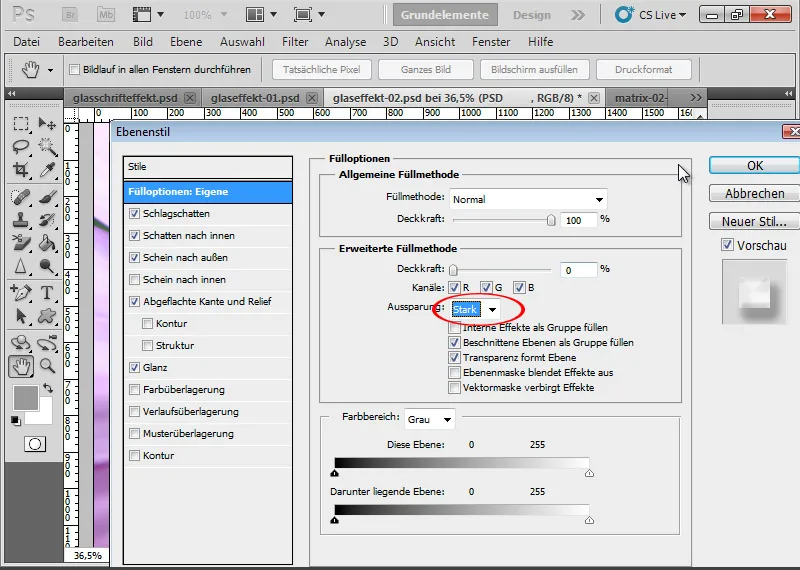Select the Custom Shape tool
Screen dimensions: 800x570
[47, 316]
